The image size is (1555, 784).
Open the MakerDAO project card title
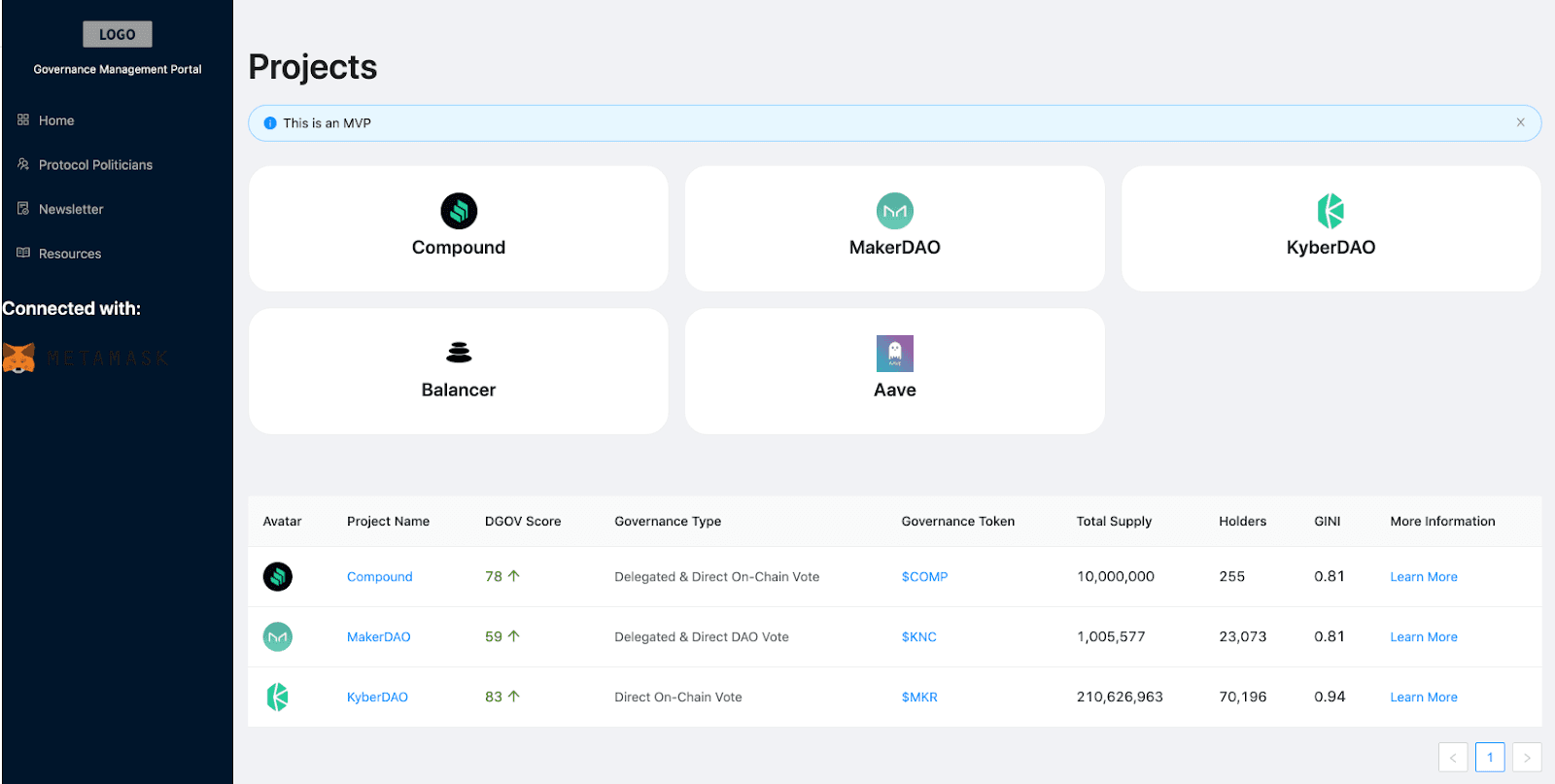(895, 248)
